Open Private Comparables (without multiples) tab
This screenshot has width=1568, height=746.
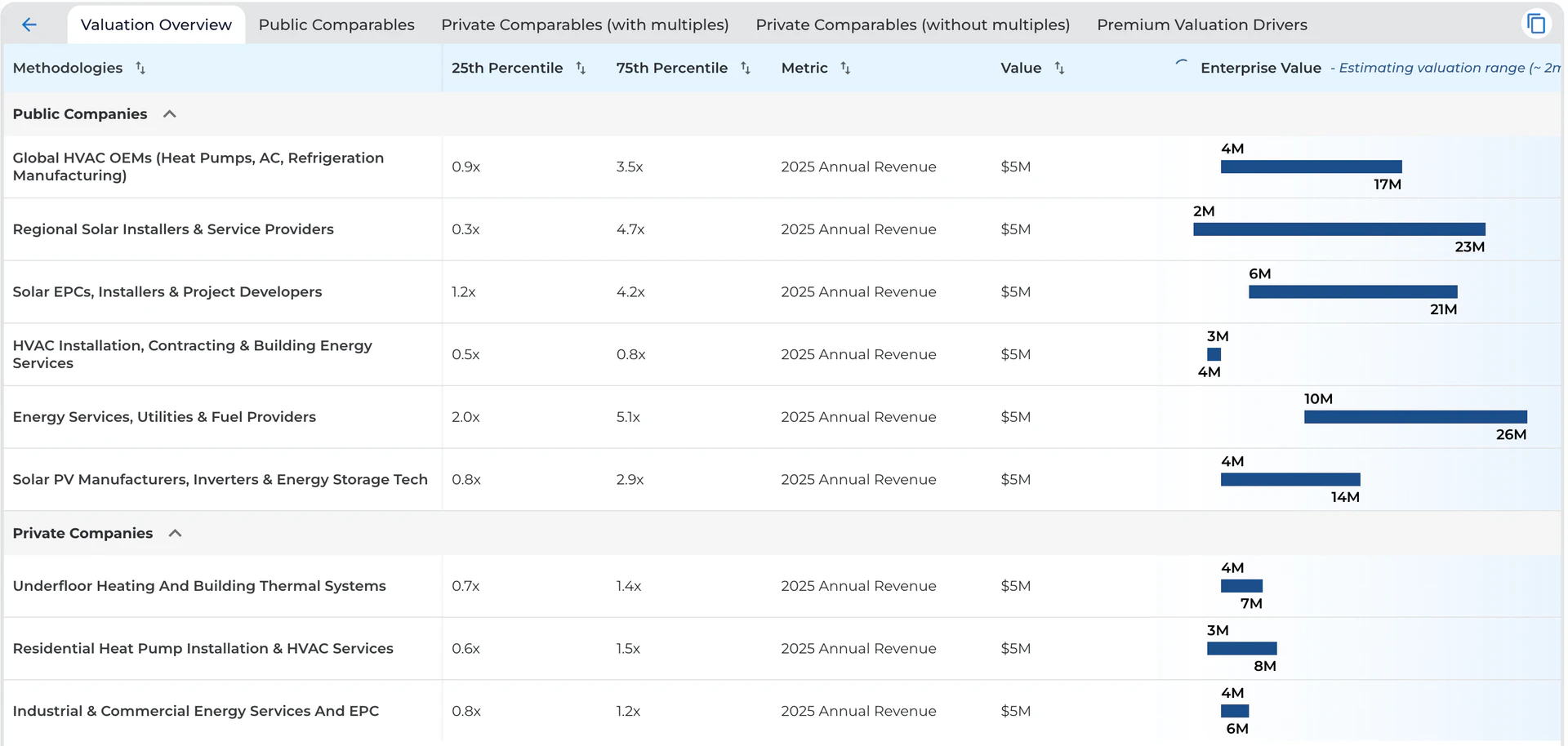[x=912, y=24]
